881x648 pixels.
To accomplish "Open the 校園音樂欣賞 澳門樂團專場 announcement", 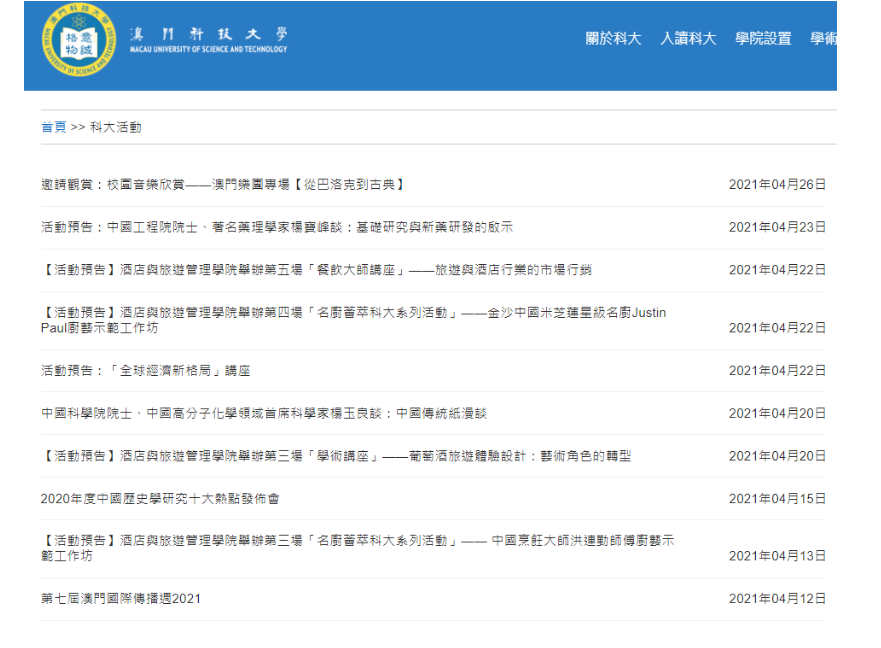I will pos(223,184).
